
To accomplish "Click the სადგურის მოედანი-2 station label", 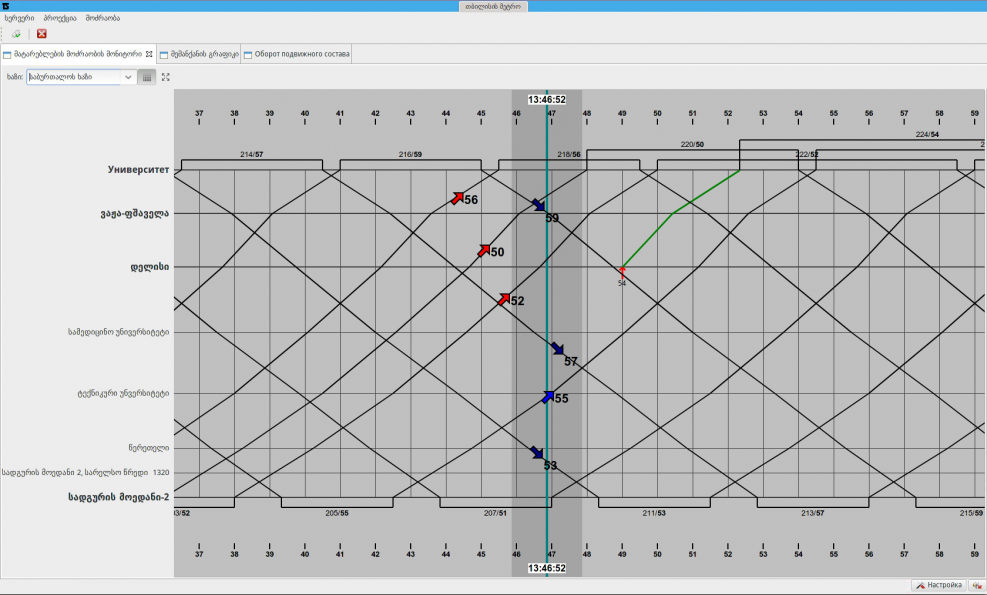I will [119, 497].
